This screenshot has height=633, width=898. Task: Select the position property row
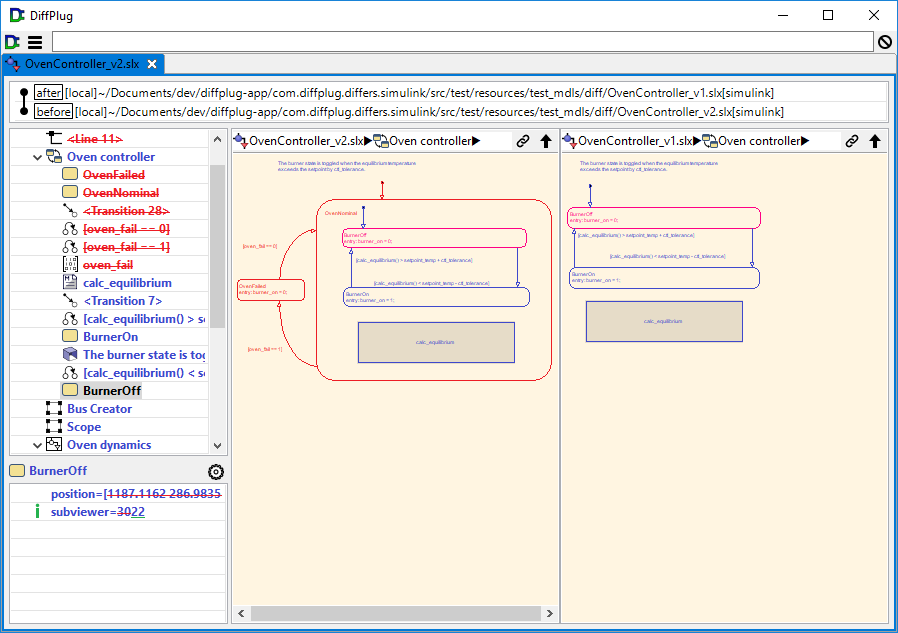click(x=118, y=494)
